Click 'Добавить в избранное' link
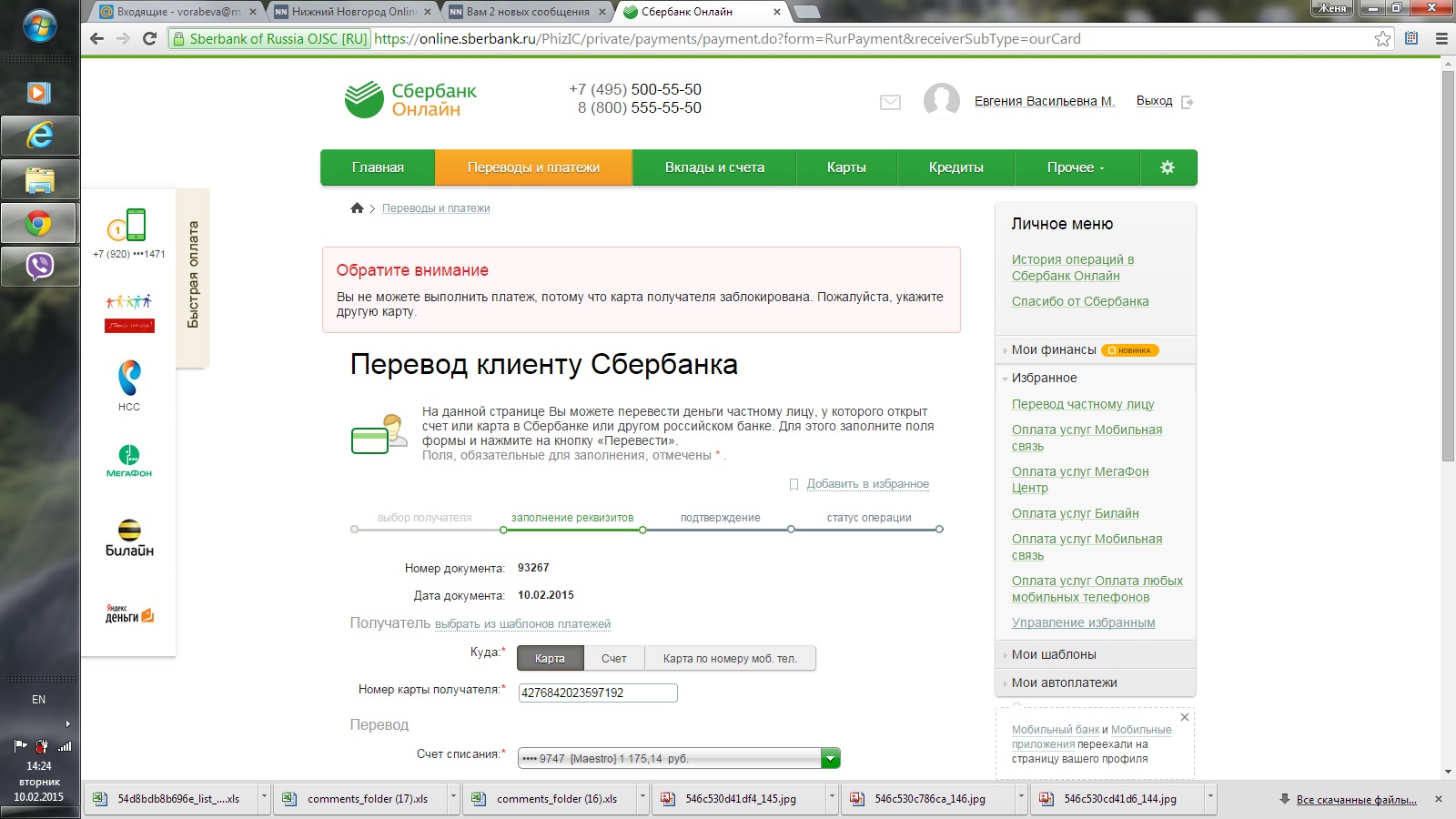 [x=867, y=484]
